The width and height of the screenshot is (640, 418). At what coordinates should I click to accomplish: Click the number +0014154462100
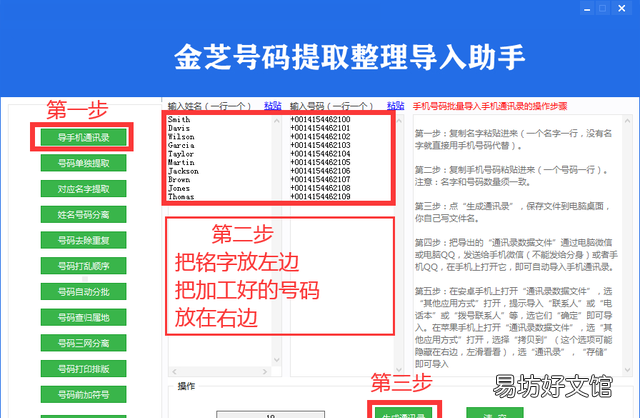pos(320,119)
